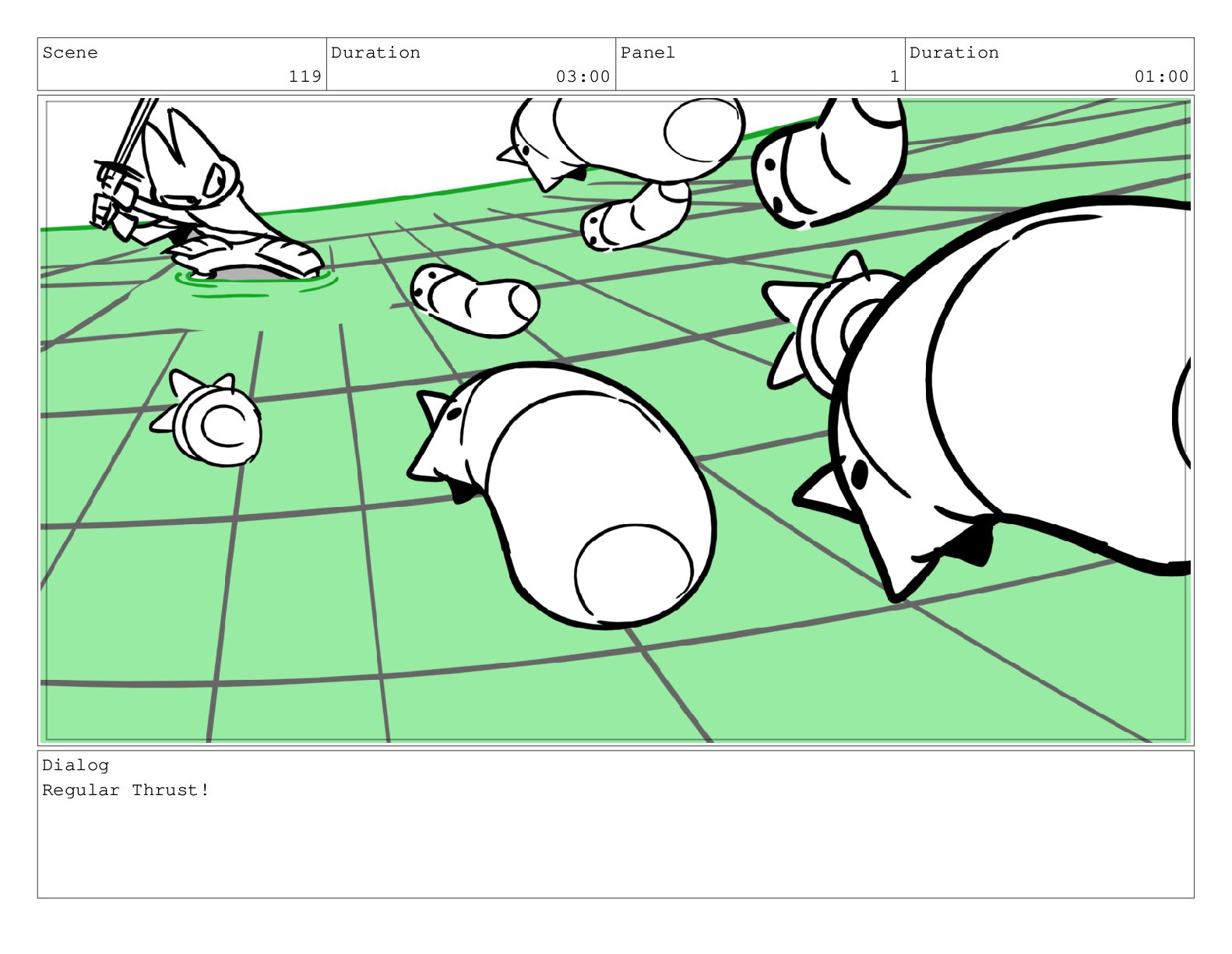Screen dimensions: 1232x954
Task: Click the scene number 119
Action: (304, 76)
